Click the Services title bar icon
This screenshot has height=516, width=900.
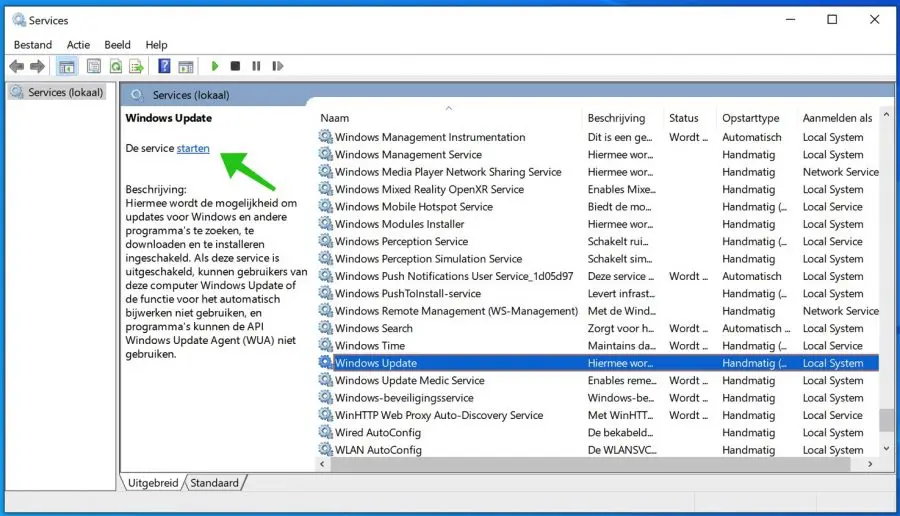[x=20, y=20]
